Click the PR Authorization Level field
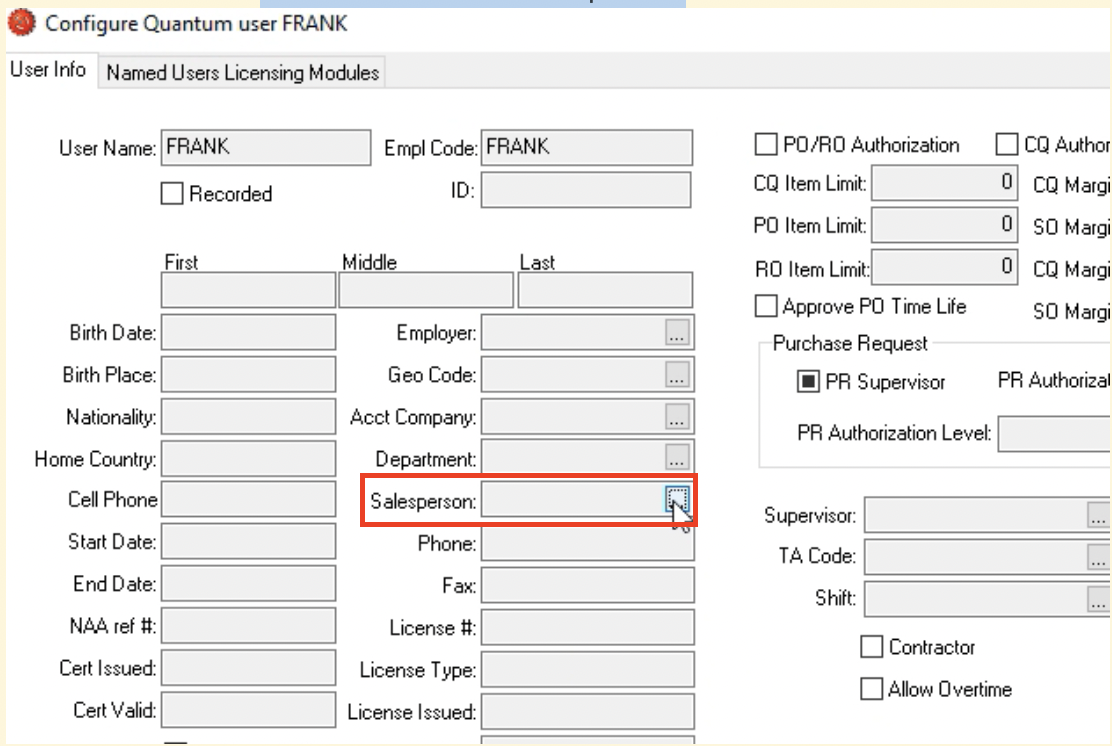1112x746 pixels. tap(1055, 433)
